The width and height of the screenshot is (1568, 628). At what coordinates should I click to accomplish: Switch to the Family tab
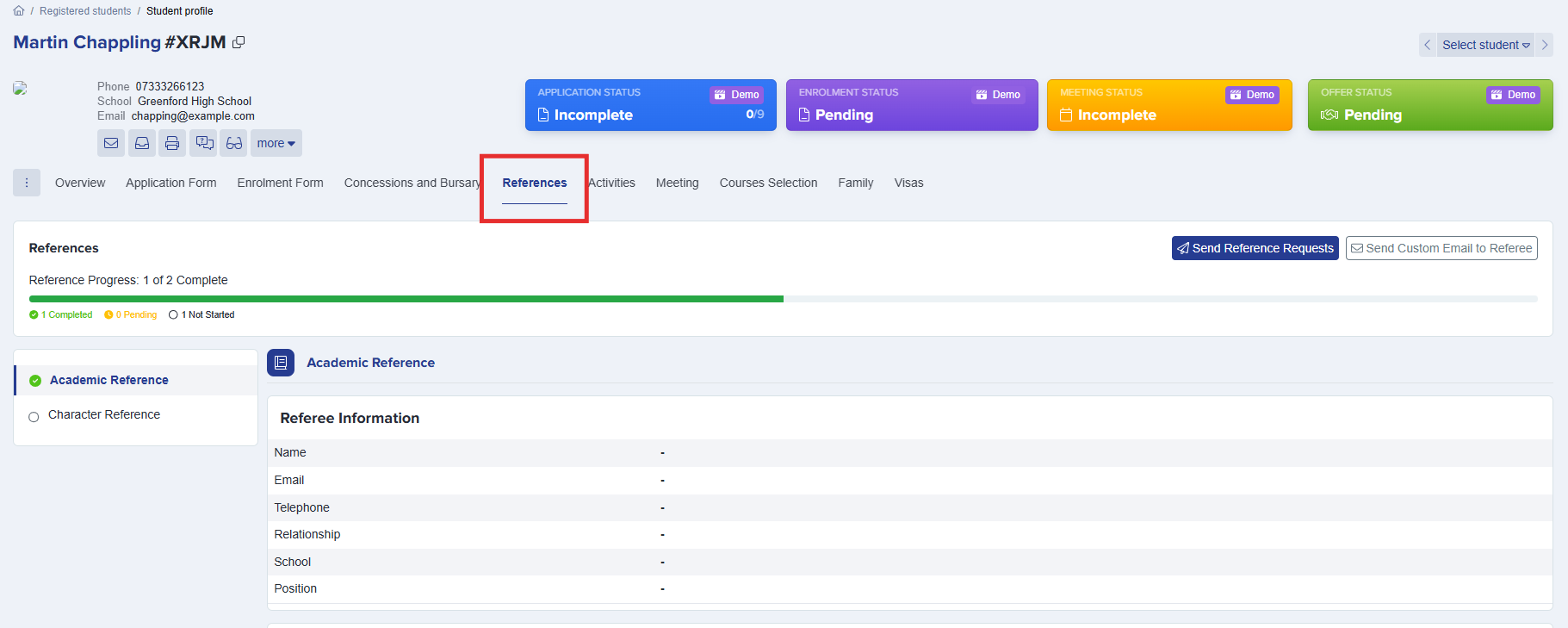856,183
